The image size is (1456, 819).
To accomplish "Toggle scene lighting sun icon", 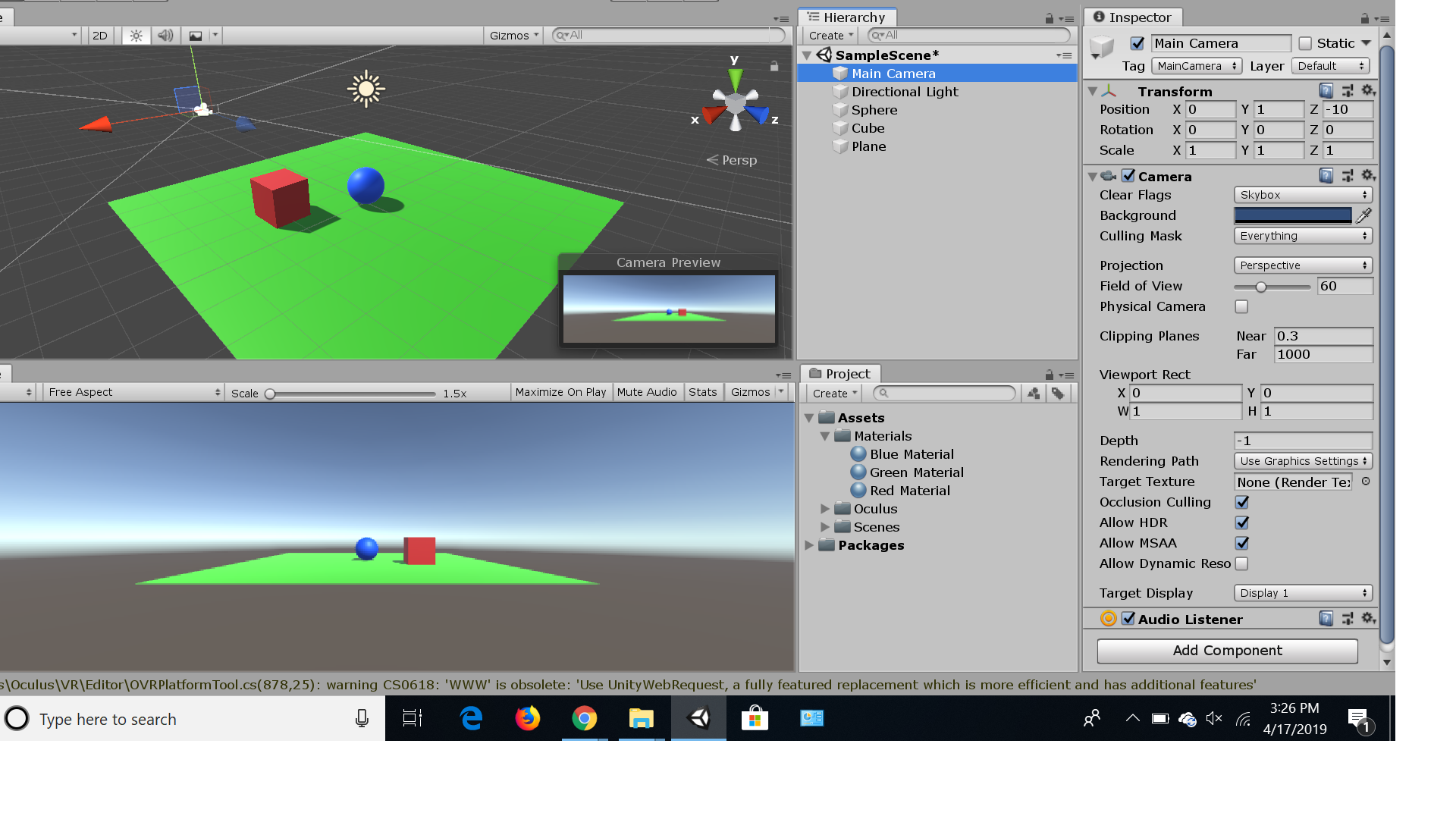I will (136, 36).
